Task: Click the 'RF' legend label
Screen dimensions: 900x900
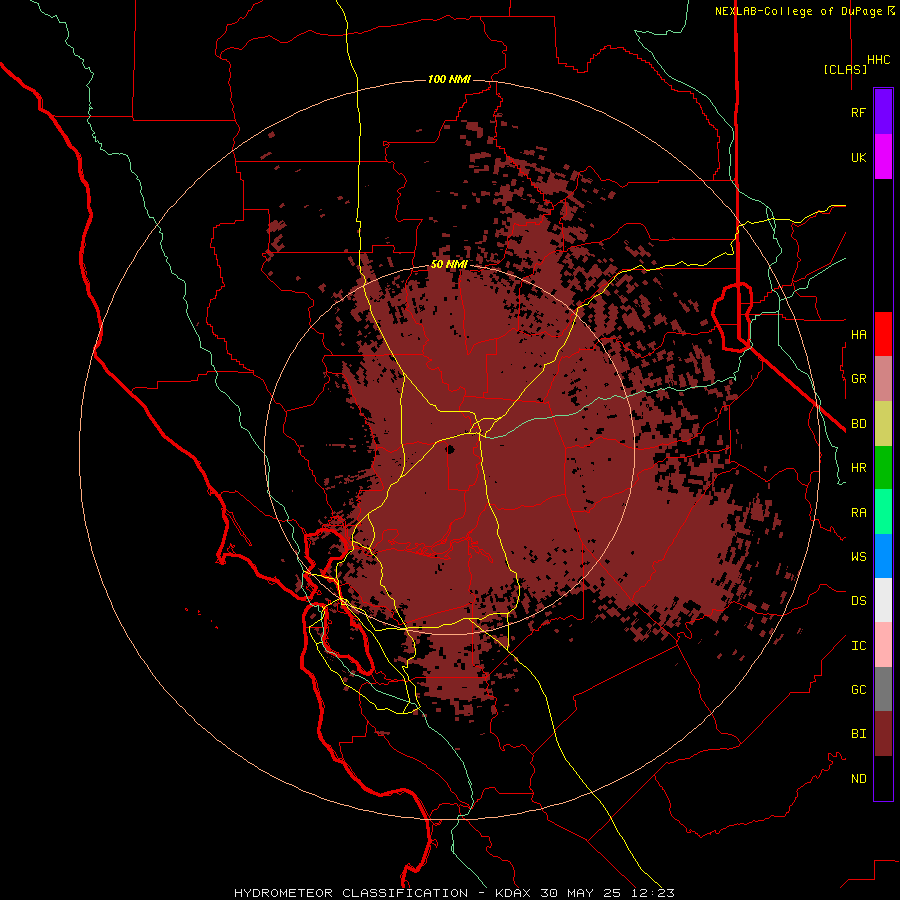Action: pos(858,112)
